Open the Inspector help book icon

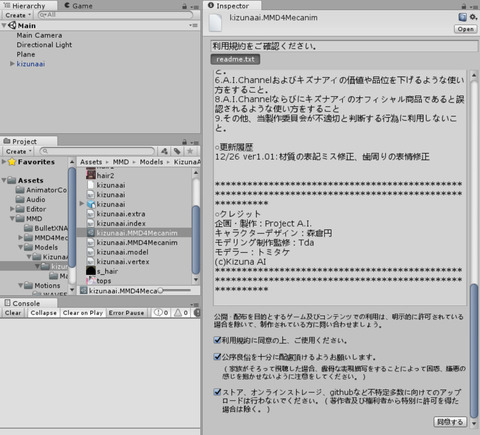point(462,17)
